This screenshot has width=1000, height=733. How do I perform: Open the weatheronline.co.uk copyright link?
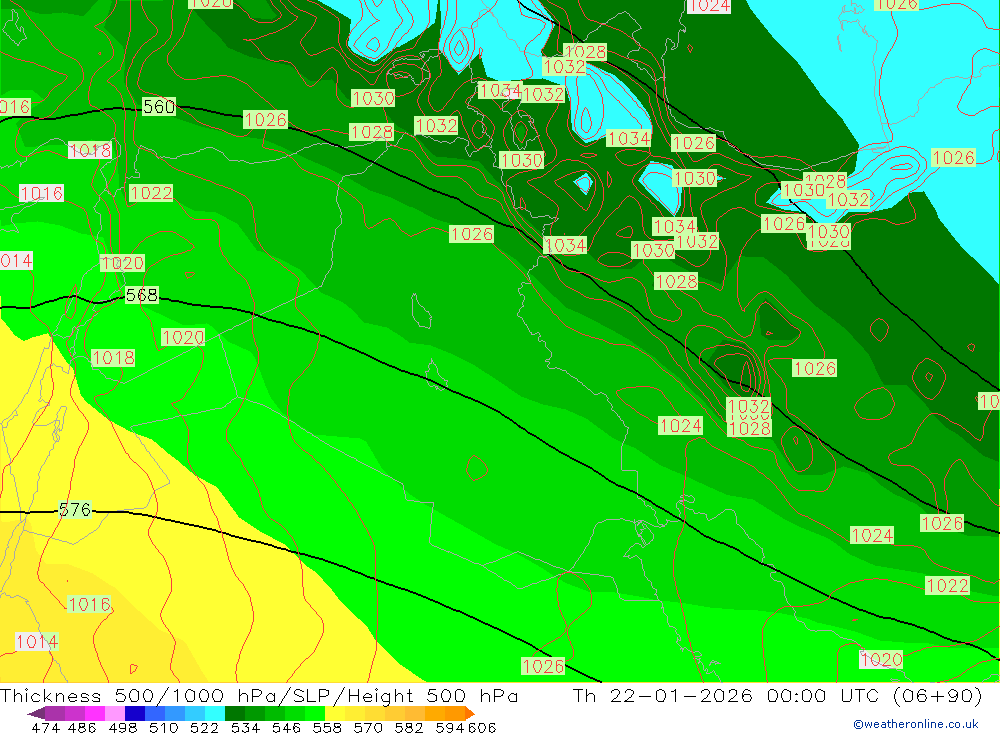point(916,724)
